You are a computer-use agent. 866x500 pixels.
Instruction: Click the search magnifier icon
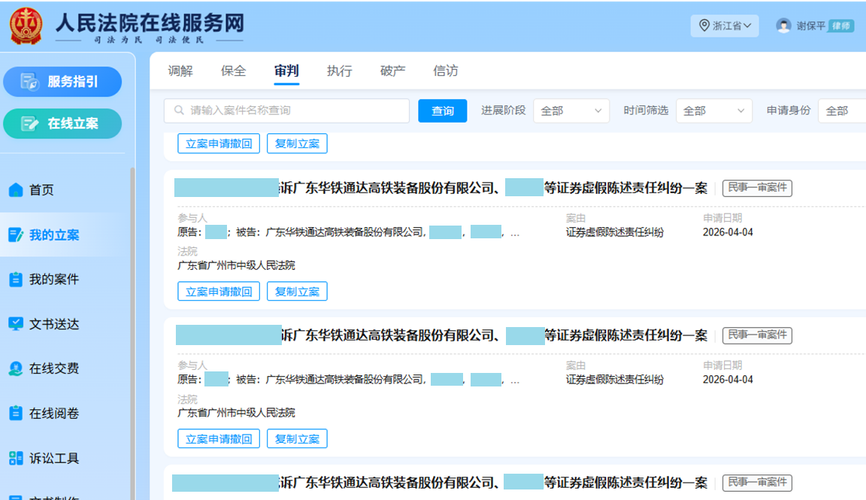(x=179, y=110)
